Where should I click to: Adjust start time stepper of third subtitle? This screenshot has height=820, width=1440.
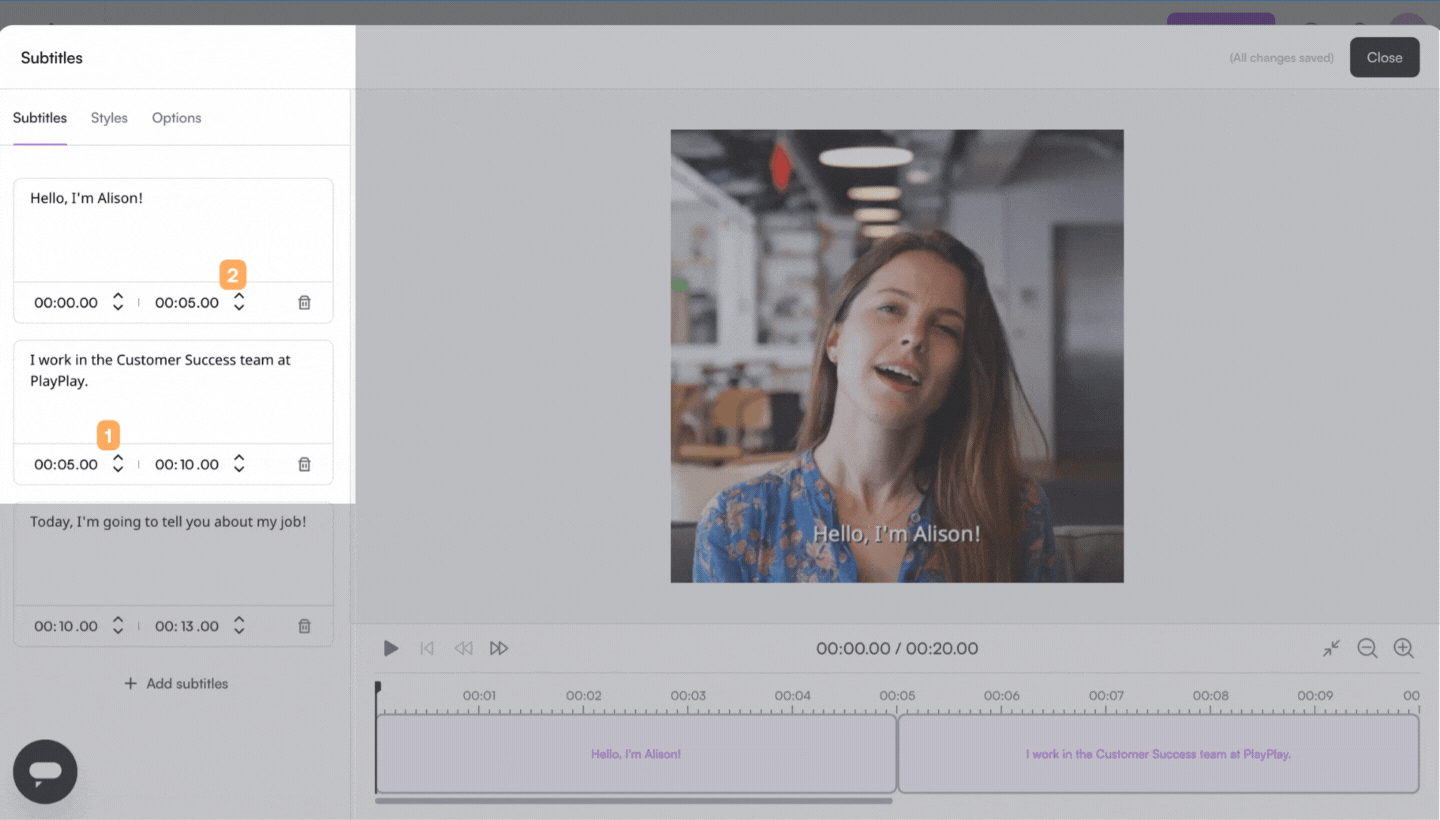point(118,626)
